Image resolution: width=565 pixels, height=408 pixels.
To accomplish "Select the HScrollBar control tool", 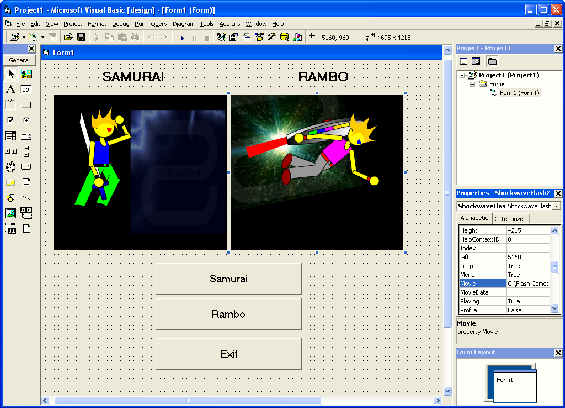I will 10,151.
